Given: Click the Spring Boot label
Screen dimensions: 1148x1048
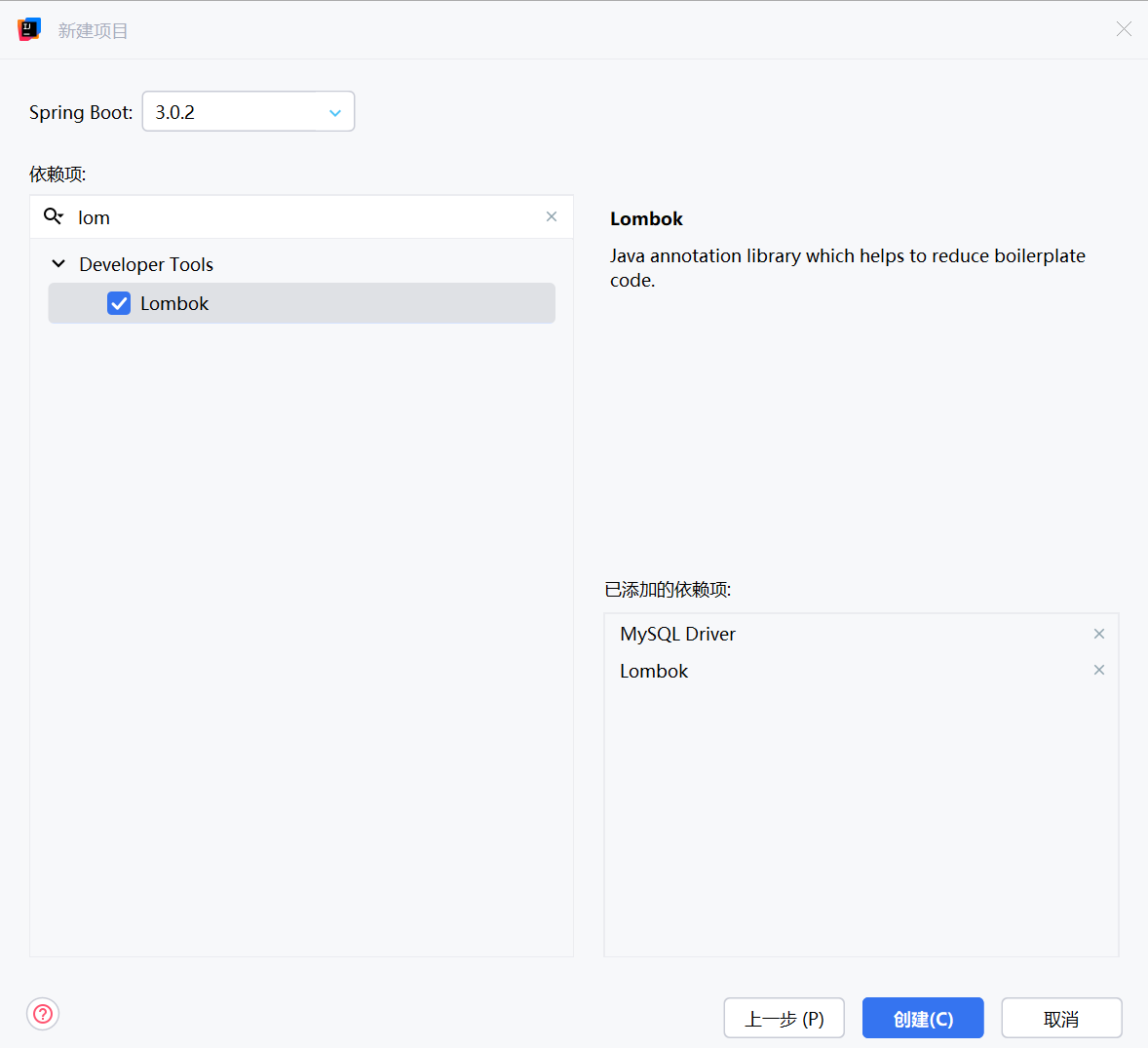Looking at the screenshot, I should [x=81, y=113].
